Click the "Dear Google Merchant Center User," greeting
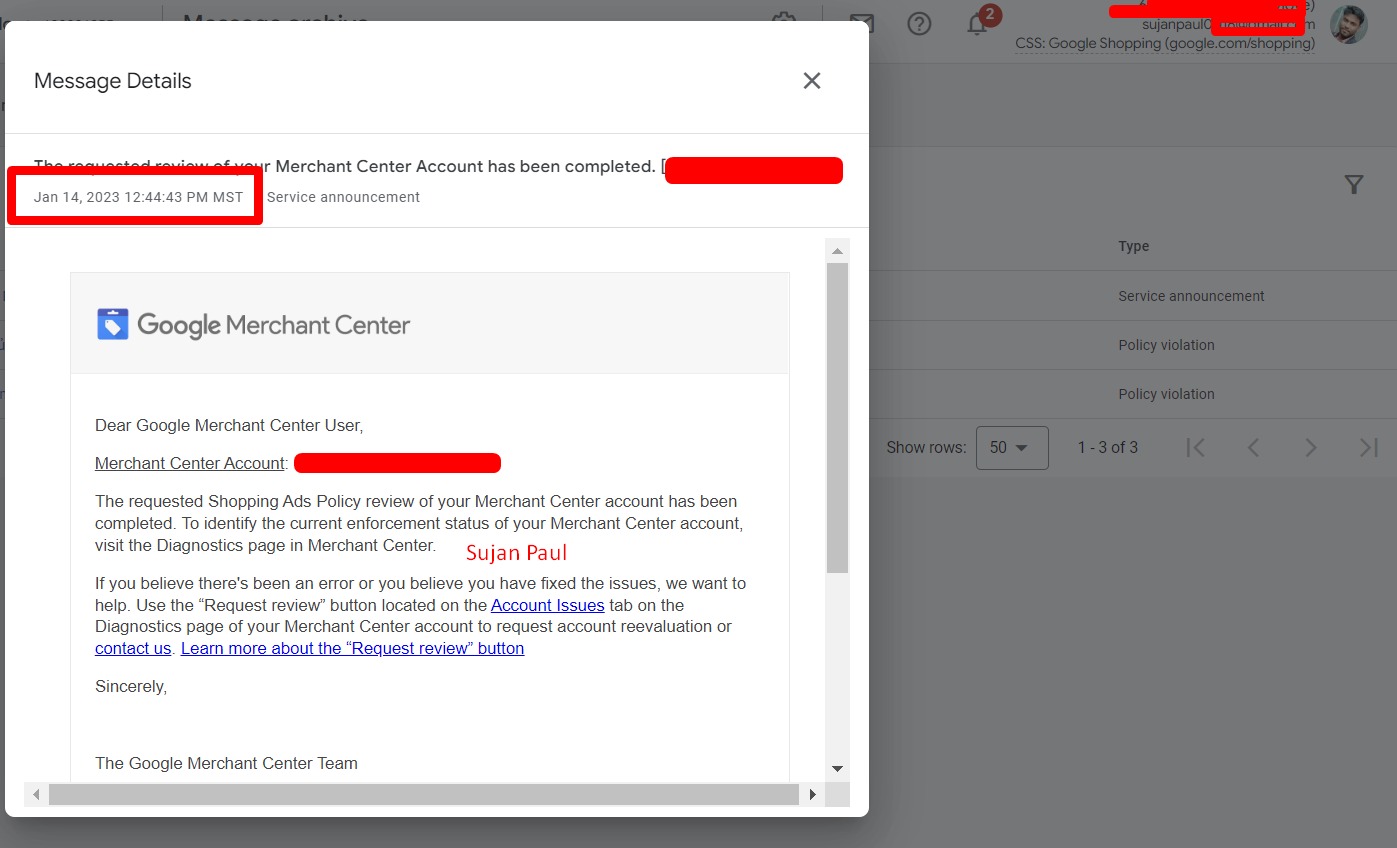 [x=229, y=425]
